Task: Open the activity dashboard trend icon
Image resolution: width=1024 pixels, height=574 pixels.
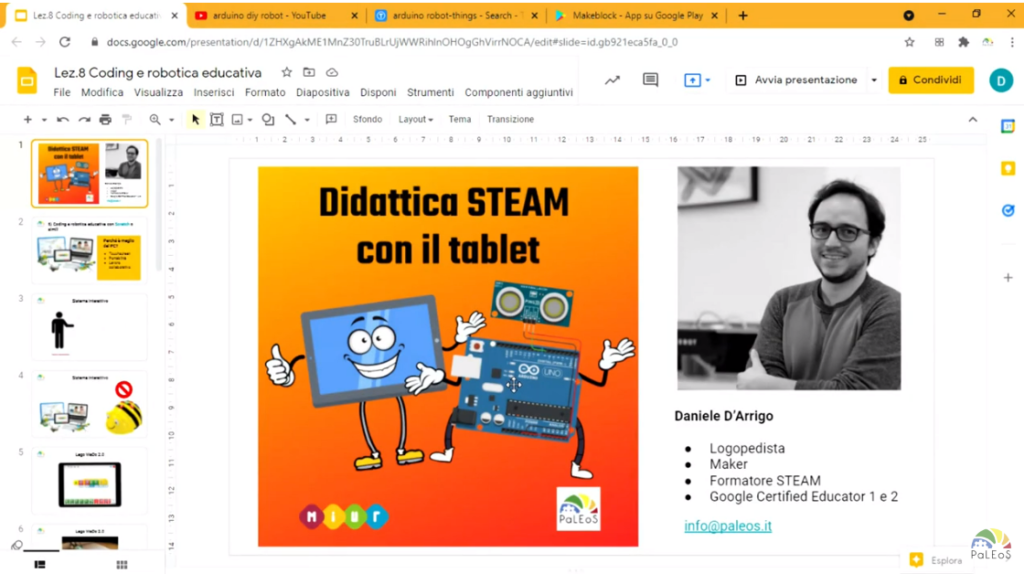Action: 612,80
